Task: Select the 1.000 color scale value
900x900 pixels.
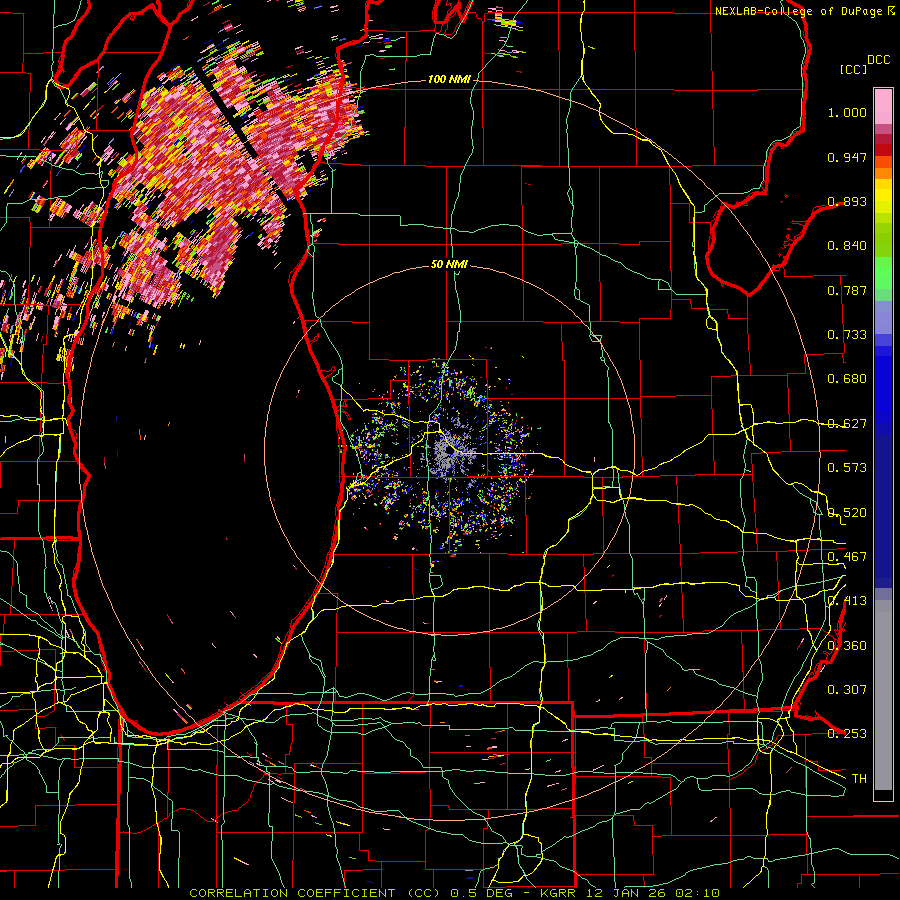Action: tap(847, 112)
